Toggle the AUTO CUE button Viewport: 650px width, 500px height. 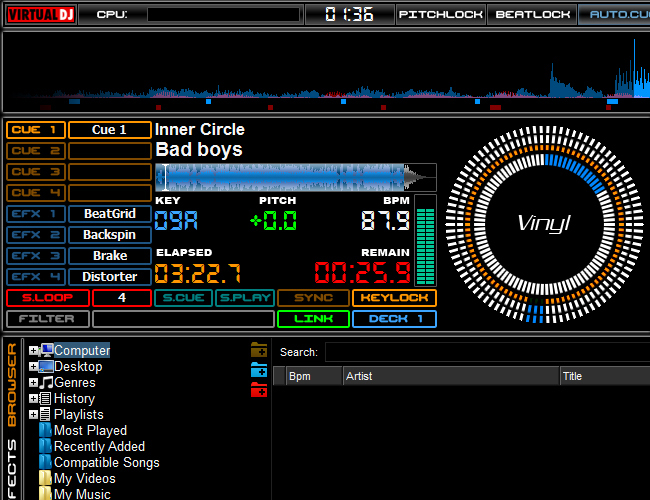(615, 15)
